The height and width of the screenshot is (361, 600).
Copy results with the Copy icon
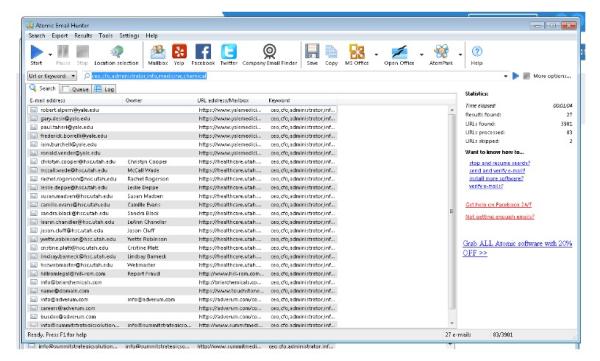(x=331, y=52)
